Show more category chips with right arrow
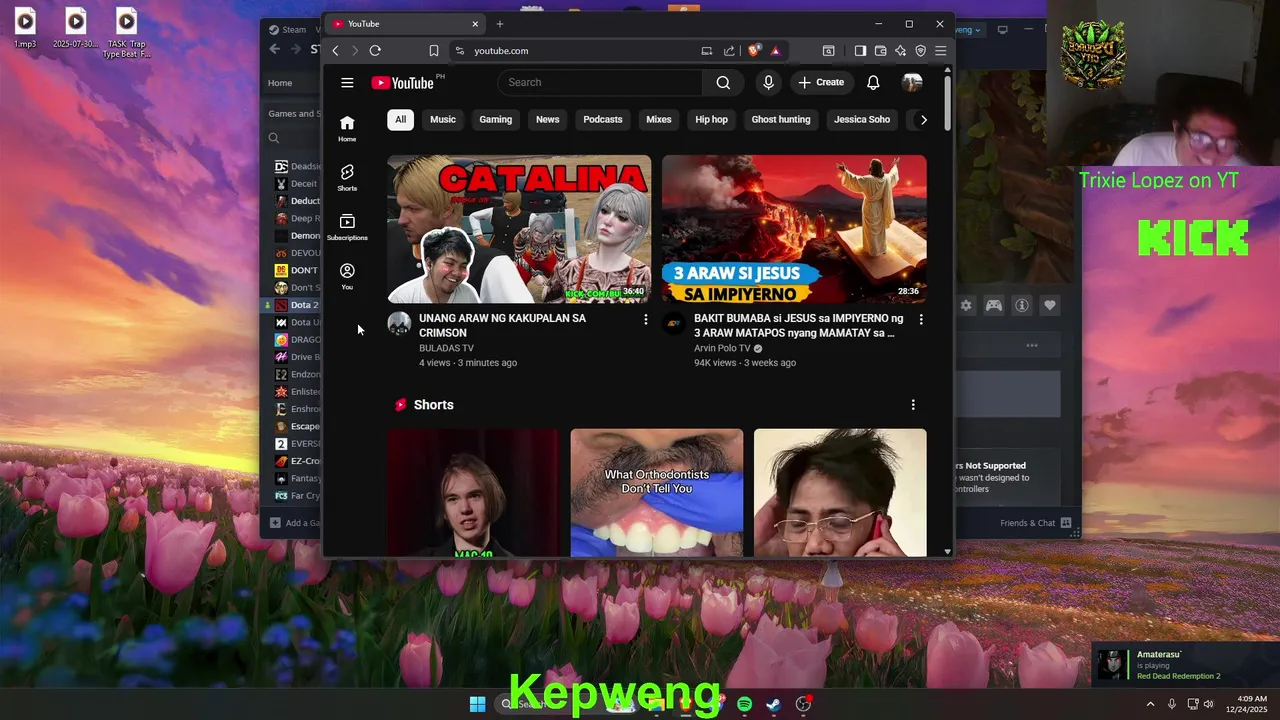The width and height of the screenshot is (1280, 720). [923, 120]
